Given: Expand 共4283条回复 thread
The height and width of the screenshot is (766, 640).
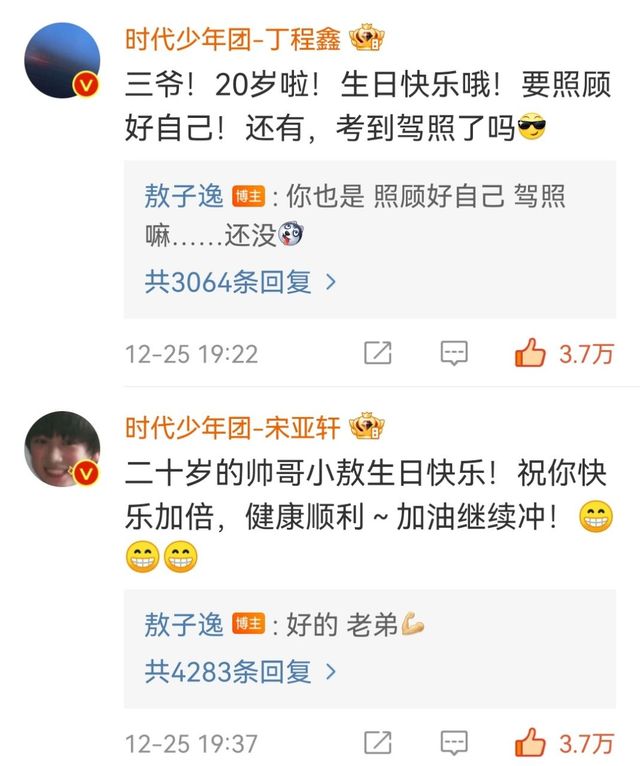Looking at the screenshot, I should [240, 672].
